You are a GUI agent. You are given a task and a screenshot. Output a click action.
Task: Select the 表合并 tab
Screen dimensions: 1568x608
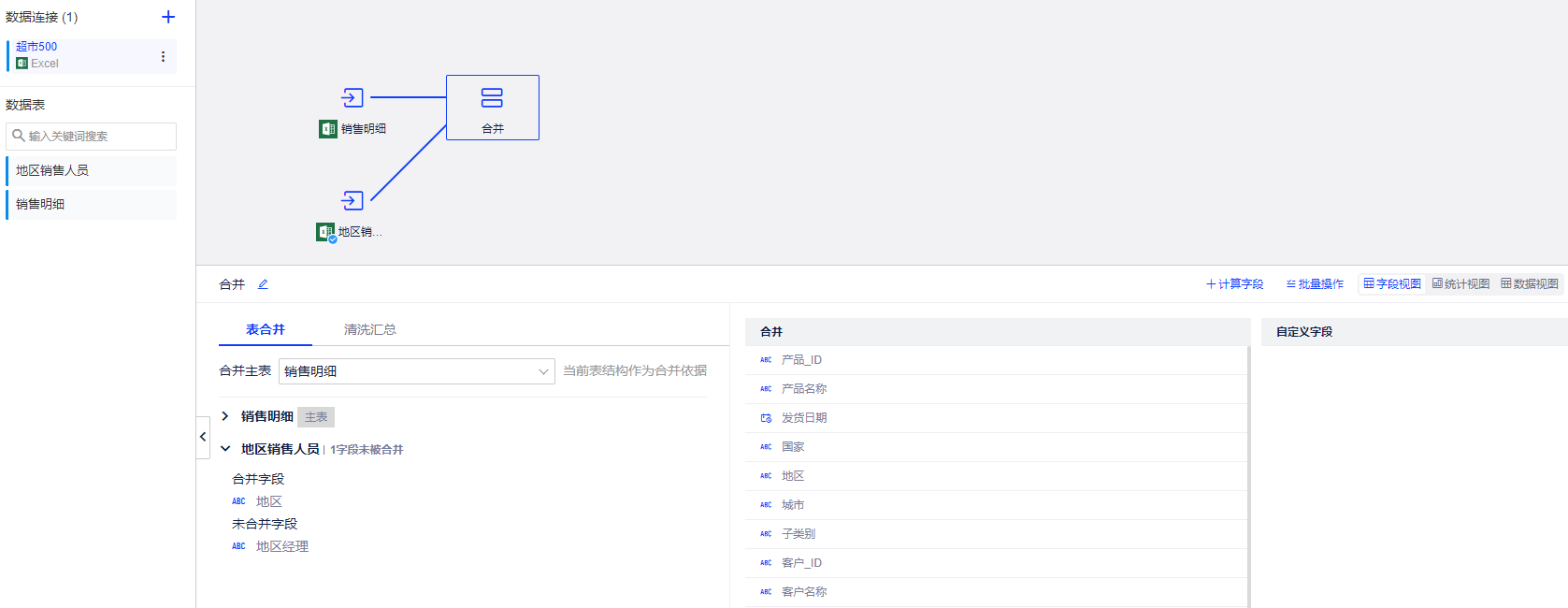coord(265,329)
